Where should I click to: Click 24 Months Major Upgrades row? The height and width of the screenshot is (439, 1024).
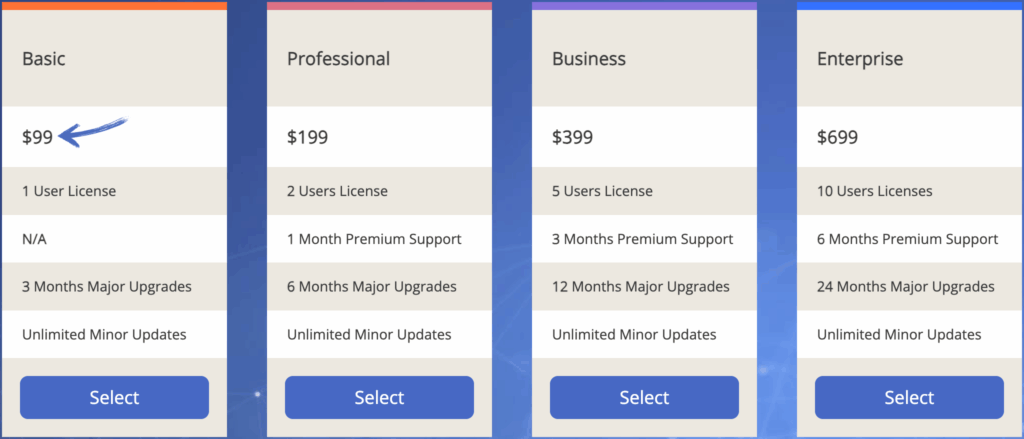pyautogui.click(x=906, y=287)
